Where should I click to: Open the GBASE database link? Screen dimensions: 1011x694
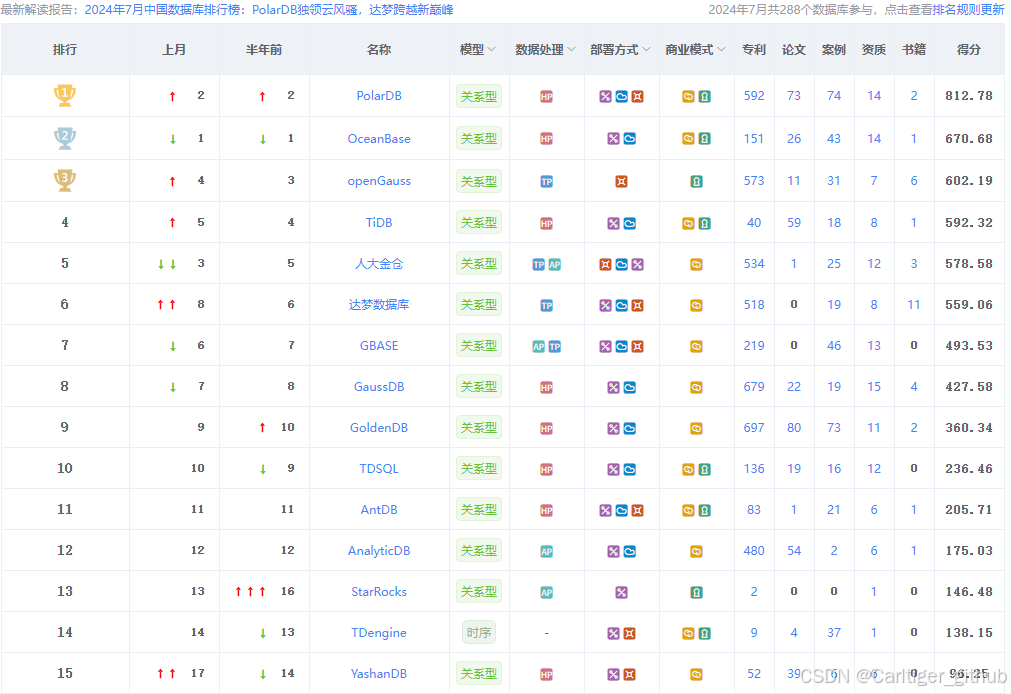point(379,346)
